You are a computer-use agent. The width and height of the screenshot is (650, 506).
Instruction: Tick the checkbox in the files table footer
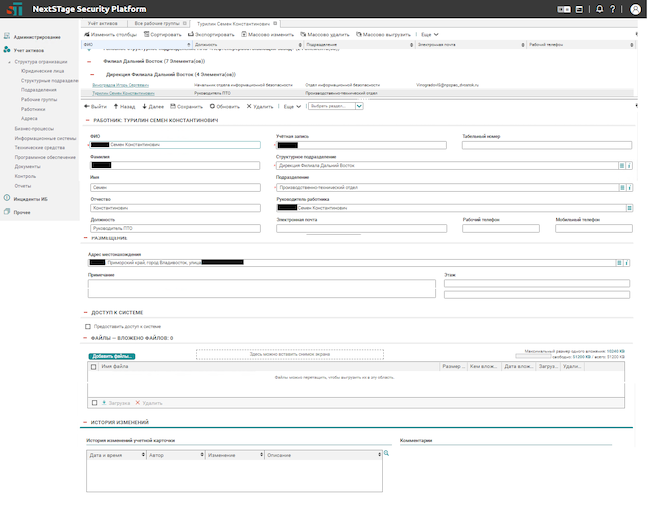(94, 402)
